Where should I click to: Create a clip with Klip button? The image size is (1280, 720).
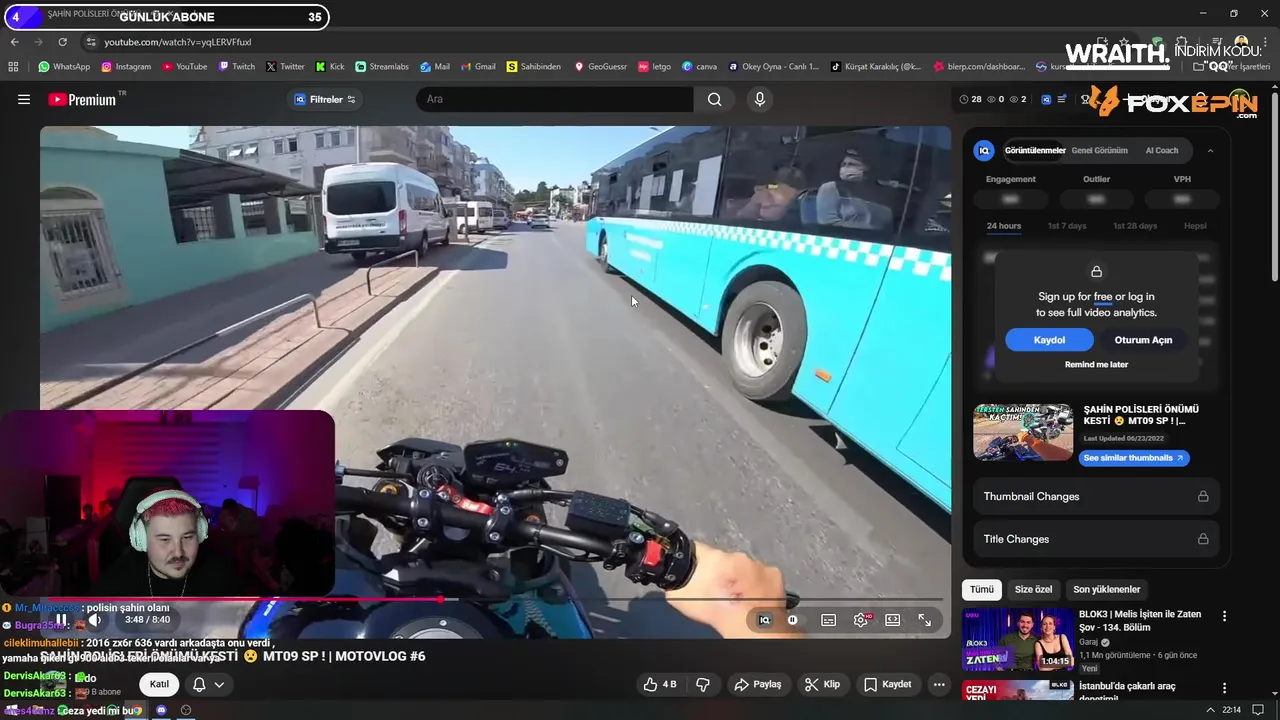(823, 684)
